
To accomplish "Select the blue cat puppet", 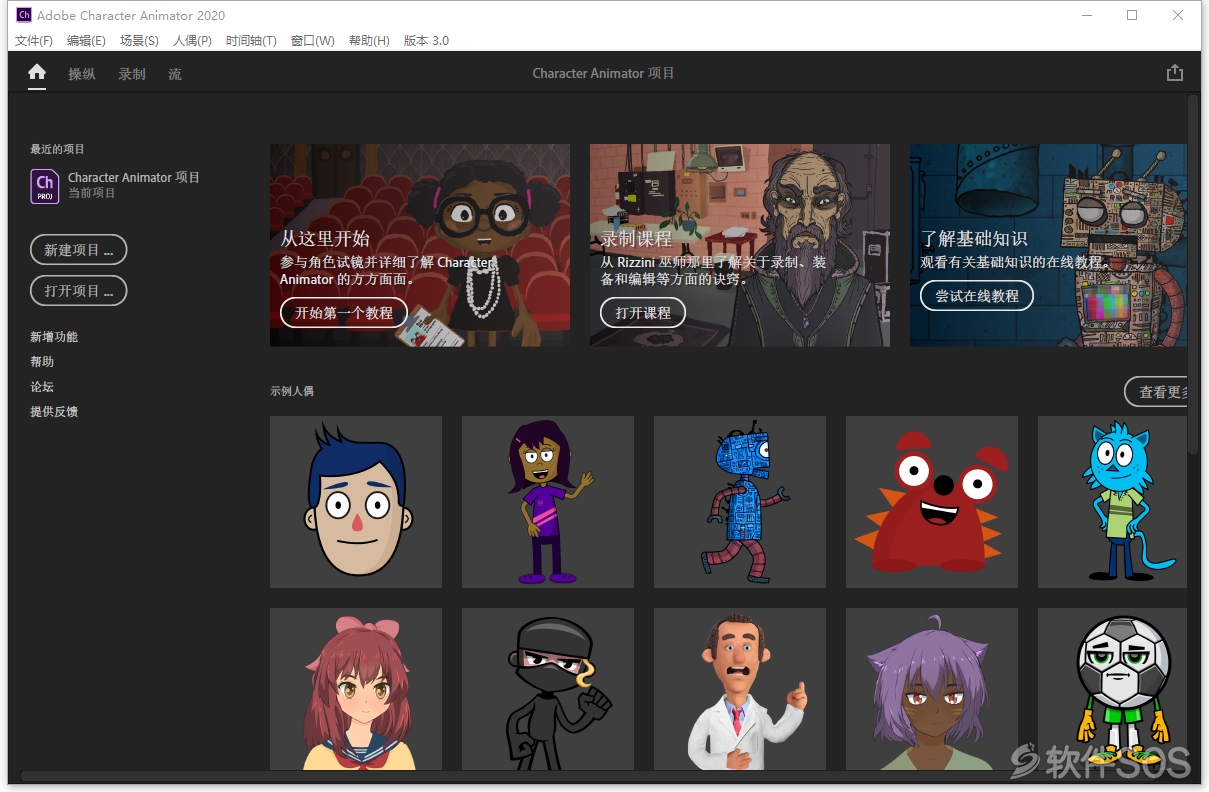I will (1112, 502).
